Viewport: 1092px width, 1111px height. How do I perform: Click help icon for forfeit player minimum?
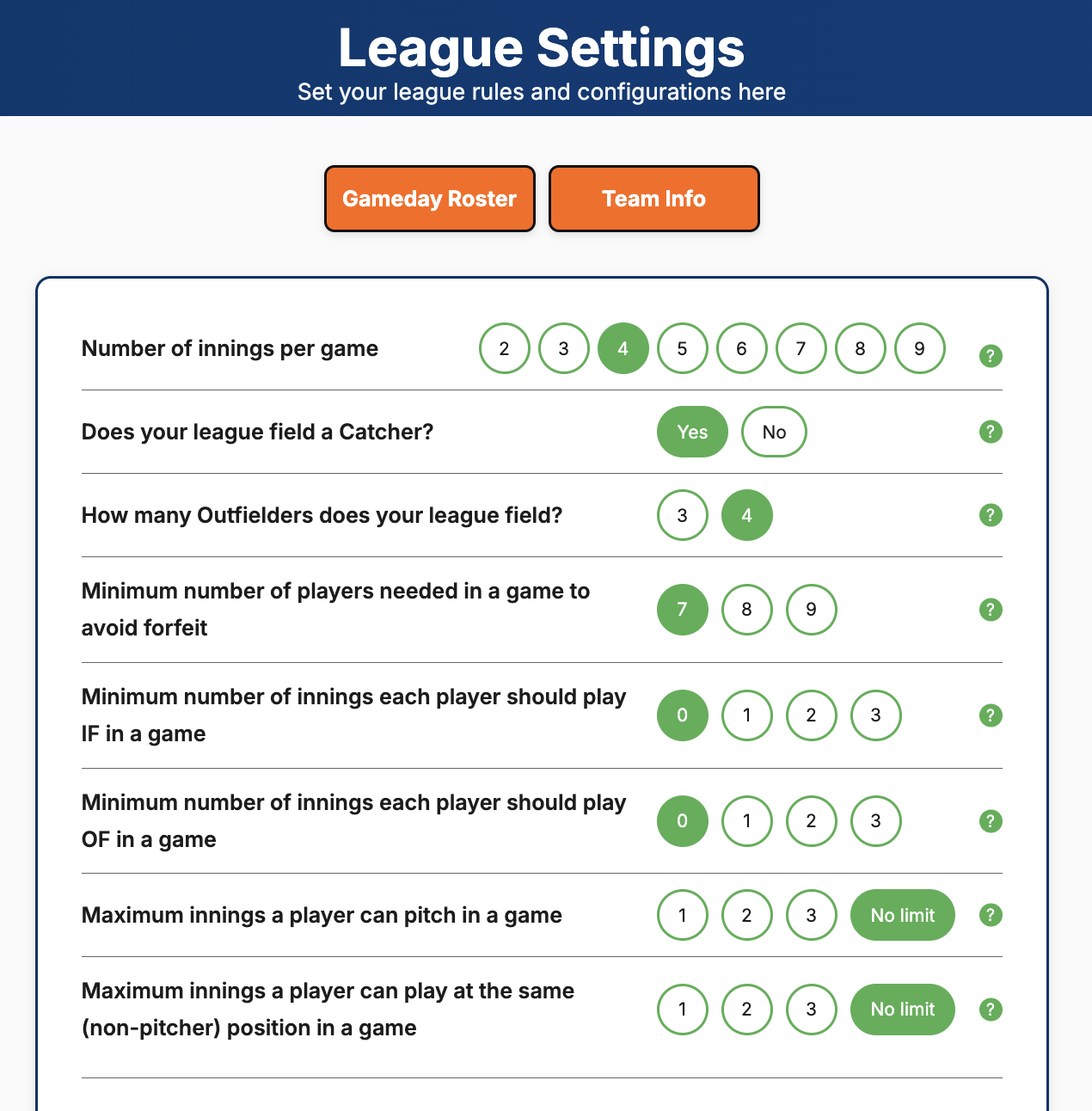(991, 610)
